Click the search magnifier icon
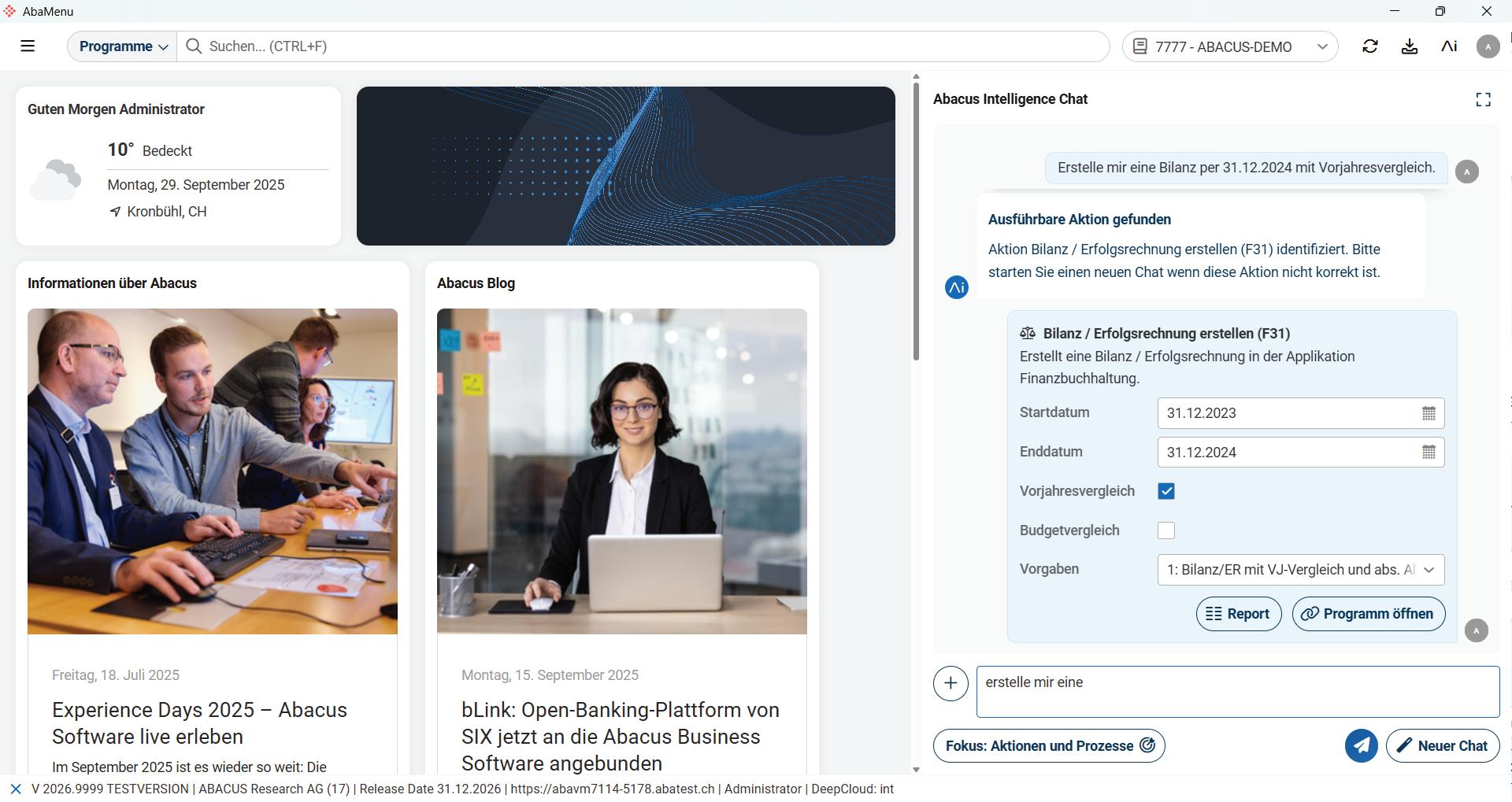The width and height of the screenshot is (1512, 802). click(194, 46)
